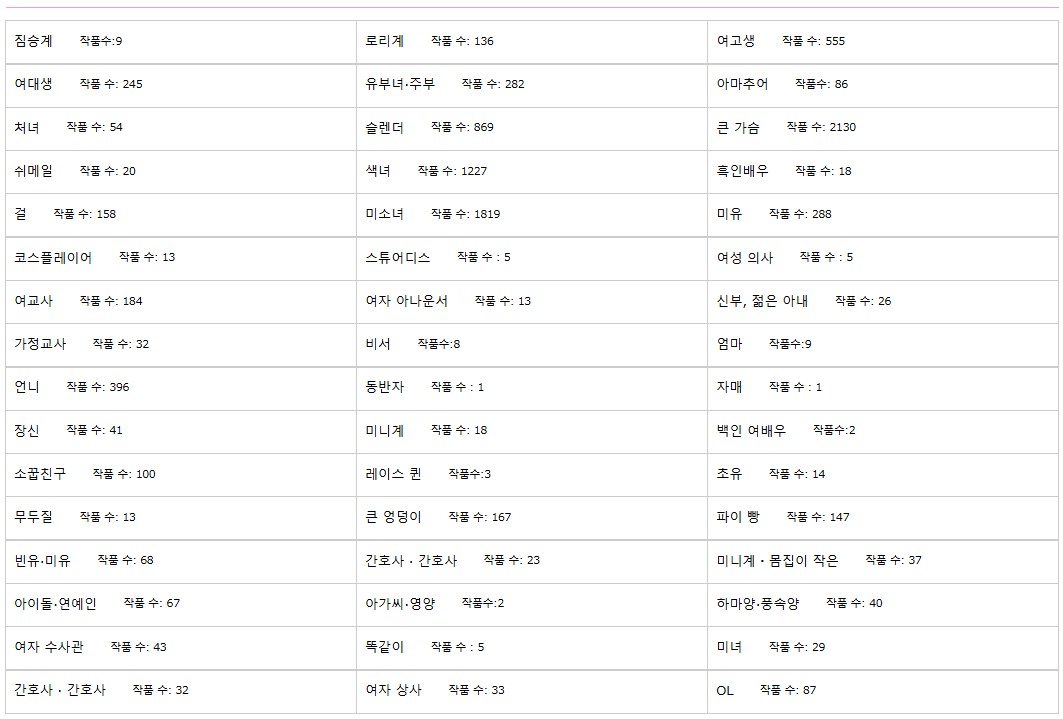Viewport: 1063px width, 719px height.
Task: Open the 여자 수사관 category
Action: point(49,646)
